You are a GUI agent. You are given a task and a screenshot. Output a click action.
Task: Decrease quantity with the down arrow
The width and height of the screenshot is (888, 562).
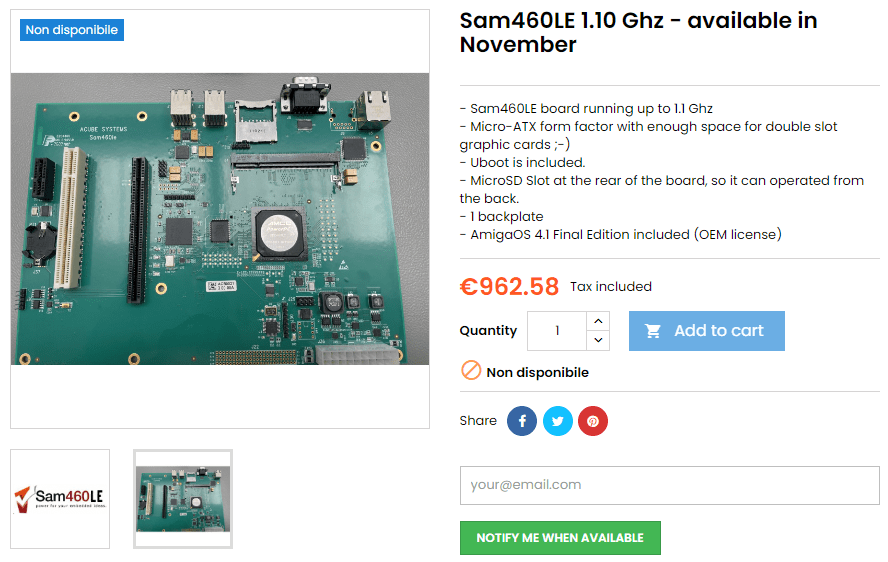pyautogui.click(x=598, y=340)
